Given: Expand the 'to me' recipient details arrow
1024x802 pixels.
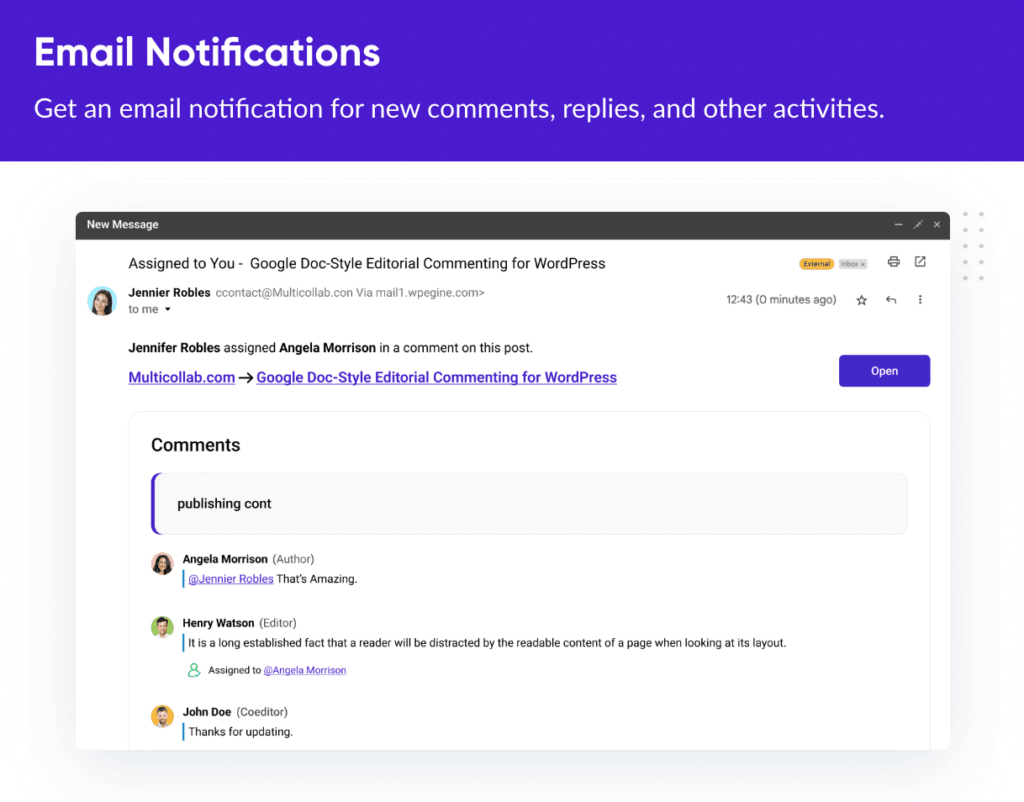Looking at the screenshot, I should (168, 310).
